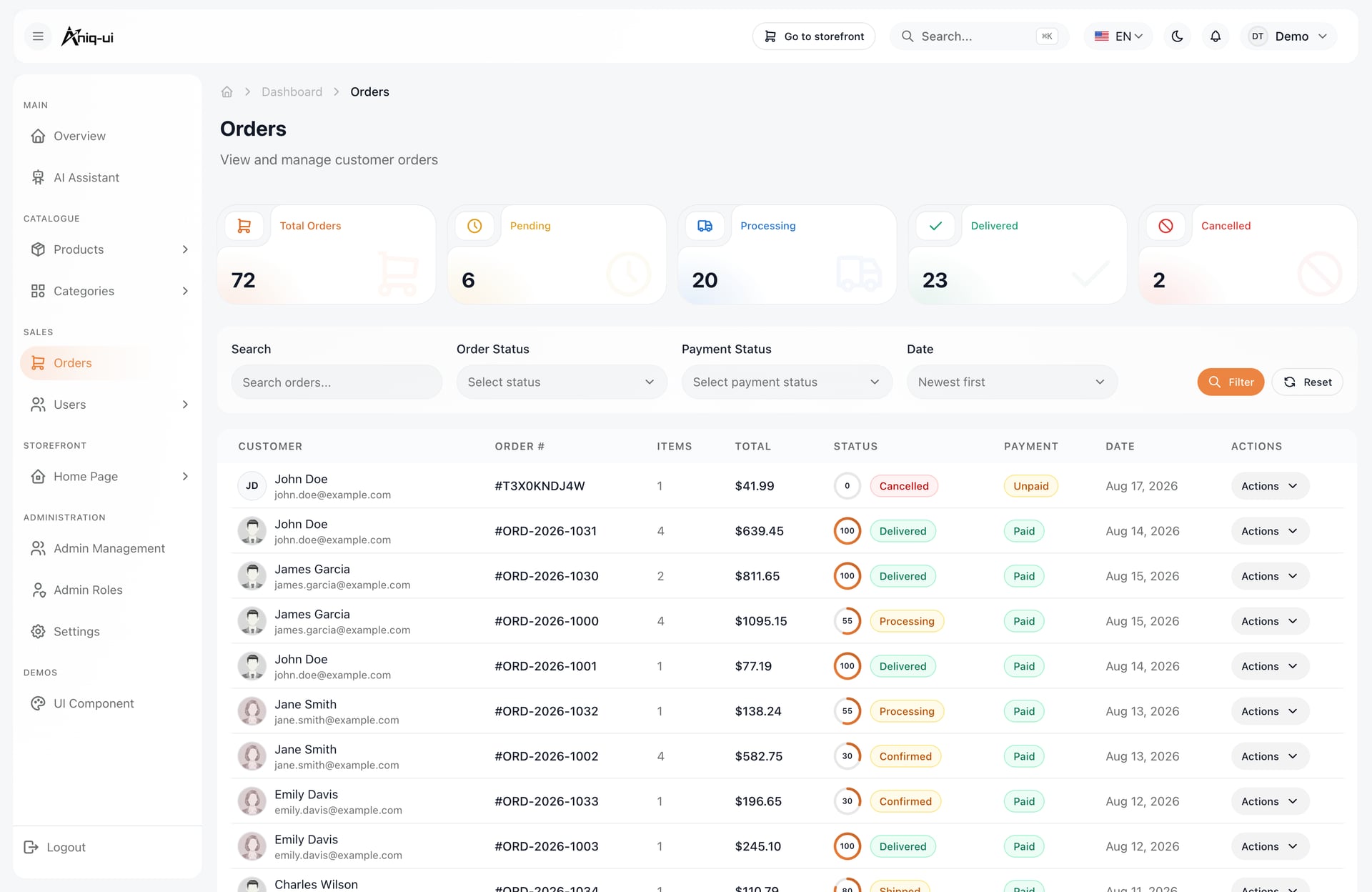Click the Users people icon

(x=38, y=405)
